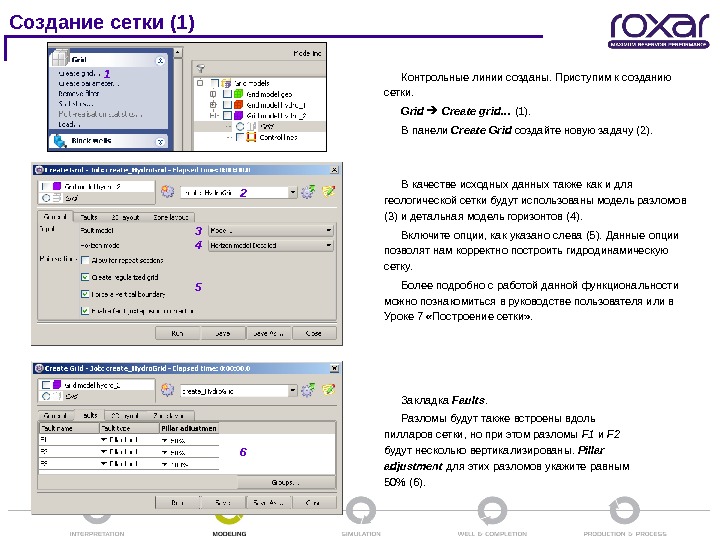Image resolution: width=720 pixels, height=540 pixels.
Task: Switch to General tab in upper dialog
Action: pos(55,216)
